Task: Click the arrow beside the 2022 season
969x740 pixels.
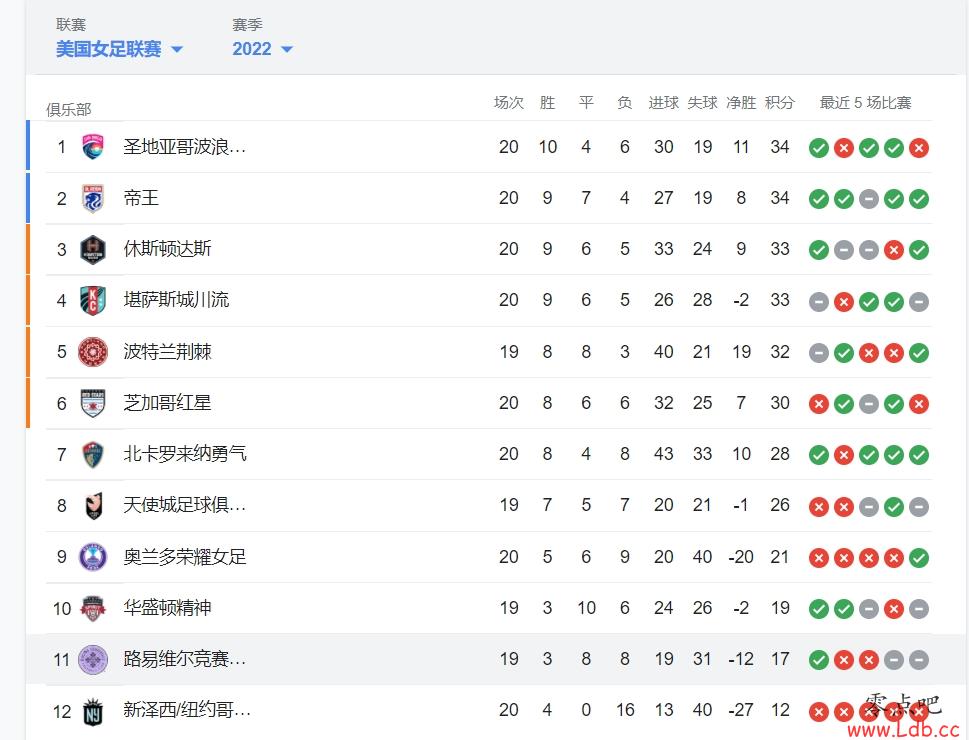Action: coord(287,49)
